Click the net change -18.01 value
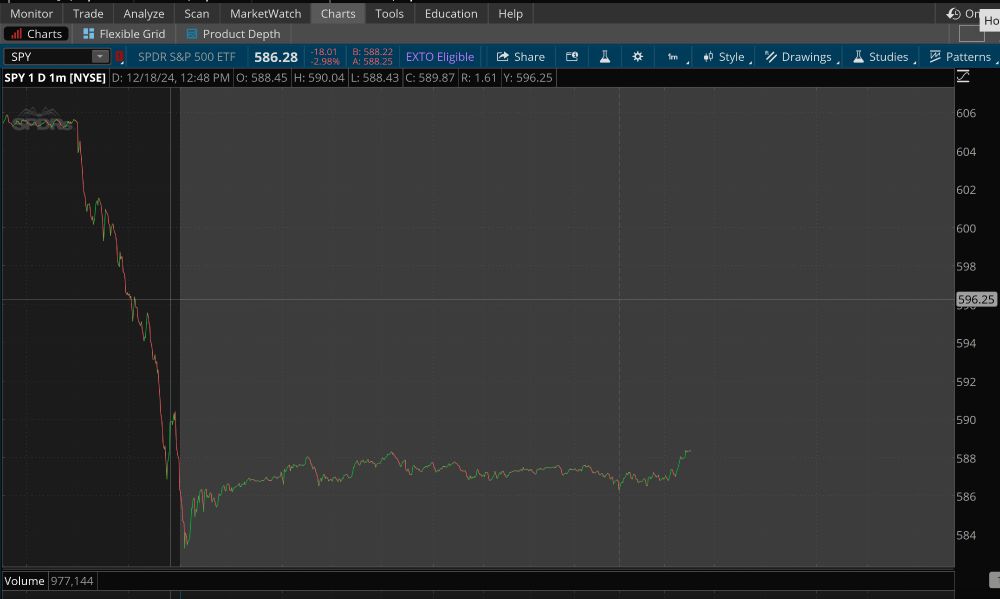Viewport: 1000px width, 599px height. [324, 52]
